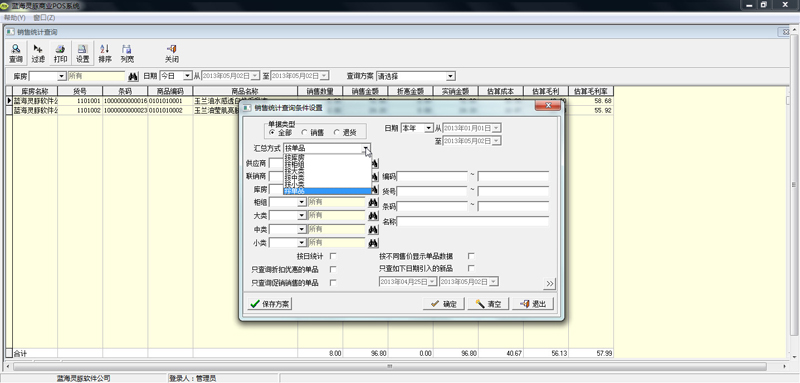Open the dialog 日期 本年 dropdown

click(429, 127)
